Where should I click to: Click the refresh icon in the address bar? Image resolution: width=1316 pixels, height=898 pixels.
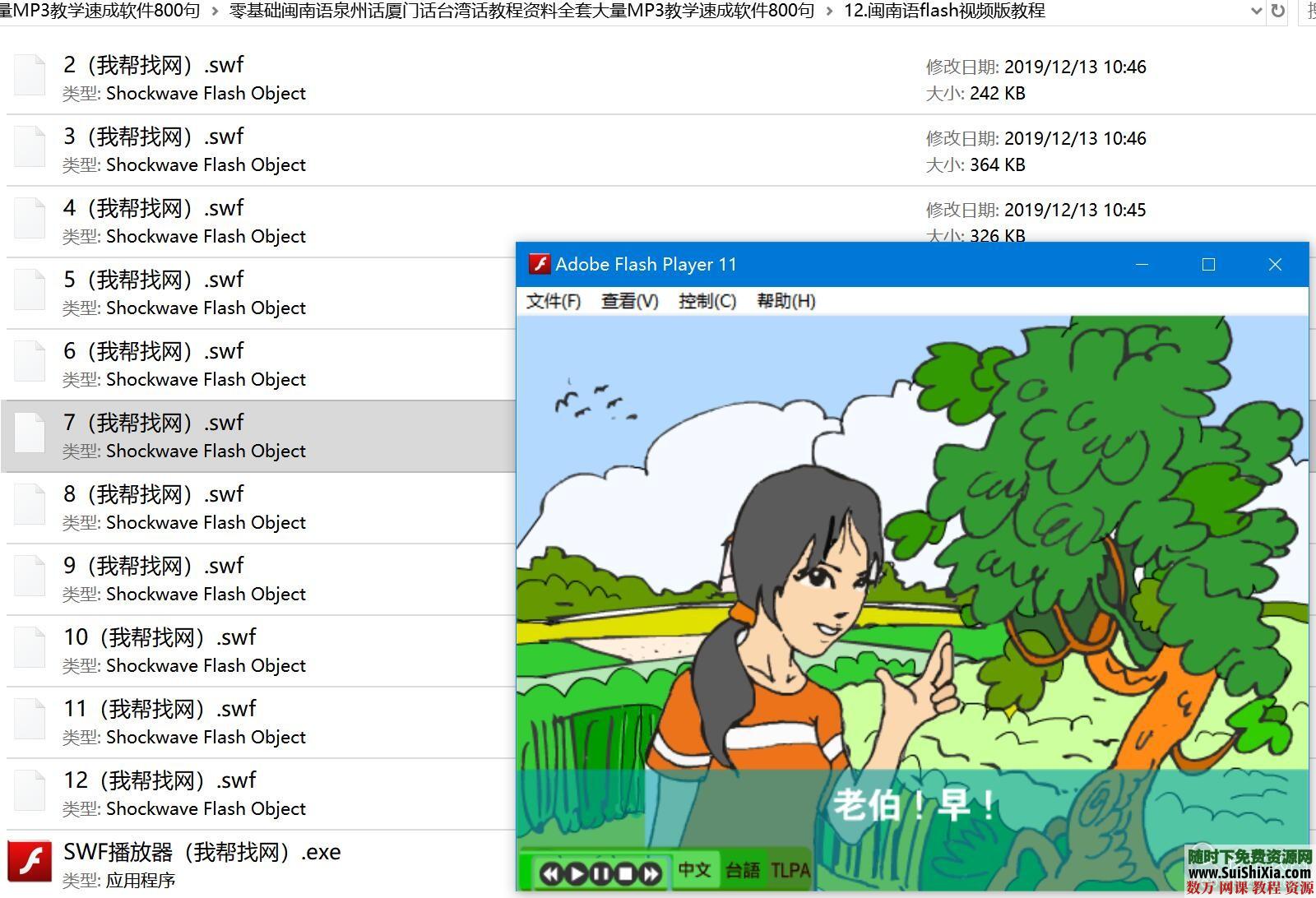click(1277, 12)
